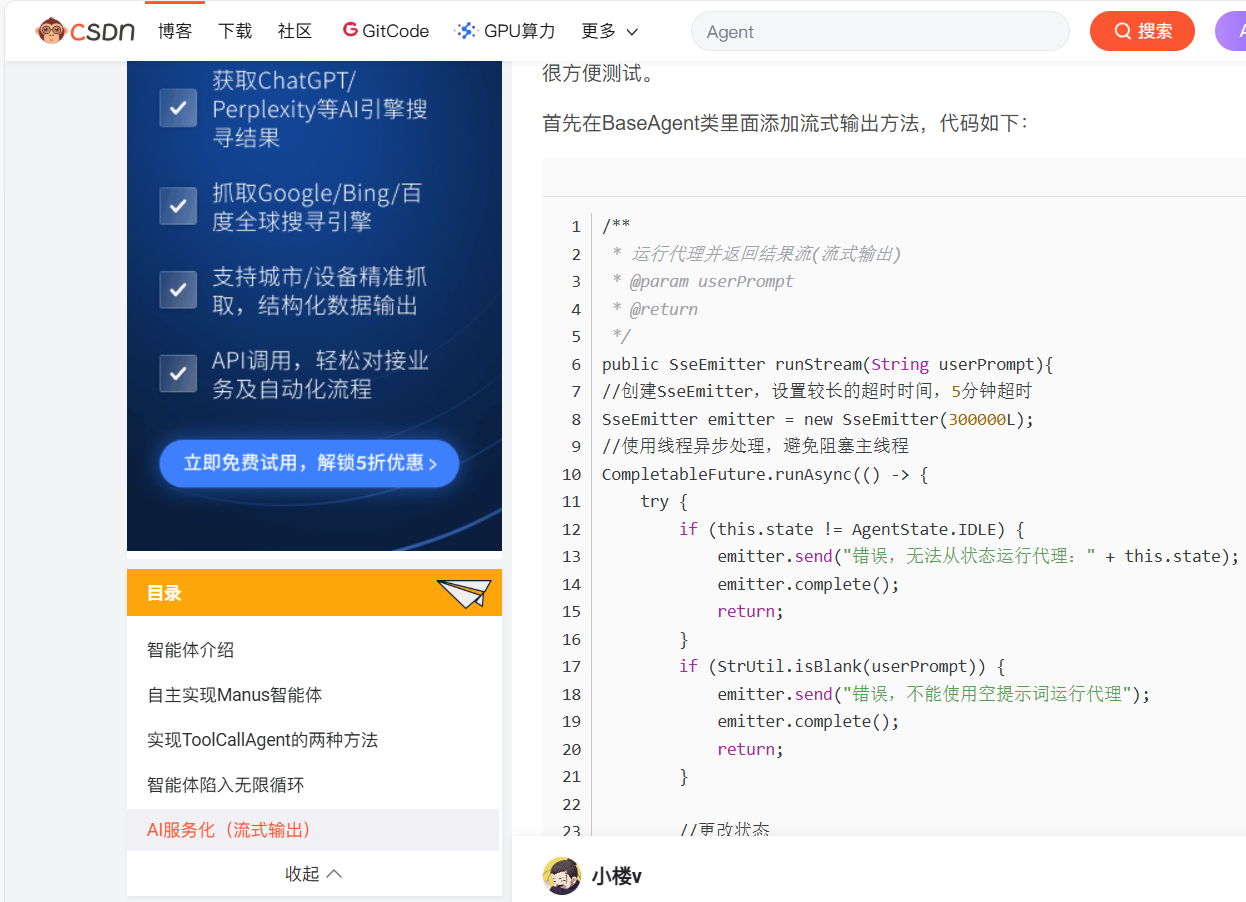Screen dimensions: 1246x902
Task: Click code line 10 CompletableFuture.runAsync
Action: click(x=765, y=474)
